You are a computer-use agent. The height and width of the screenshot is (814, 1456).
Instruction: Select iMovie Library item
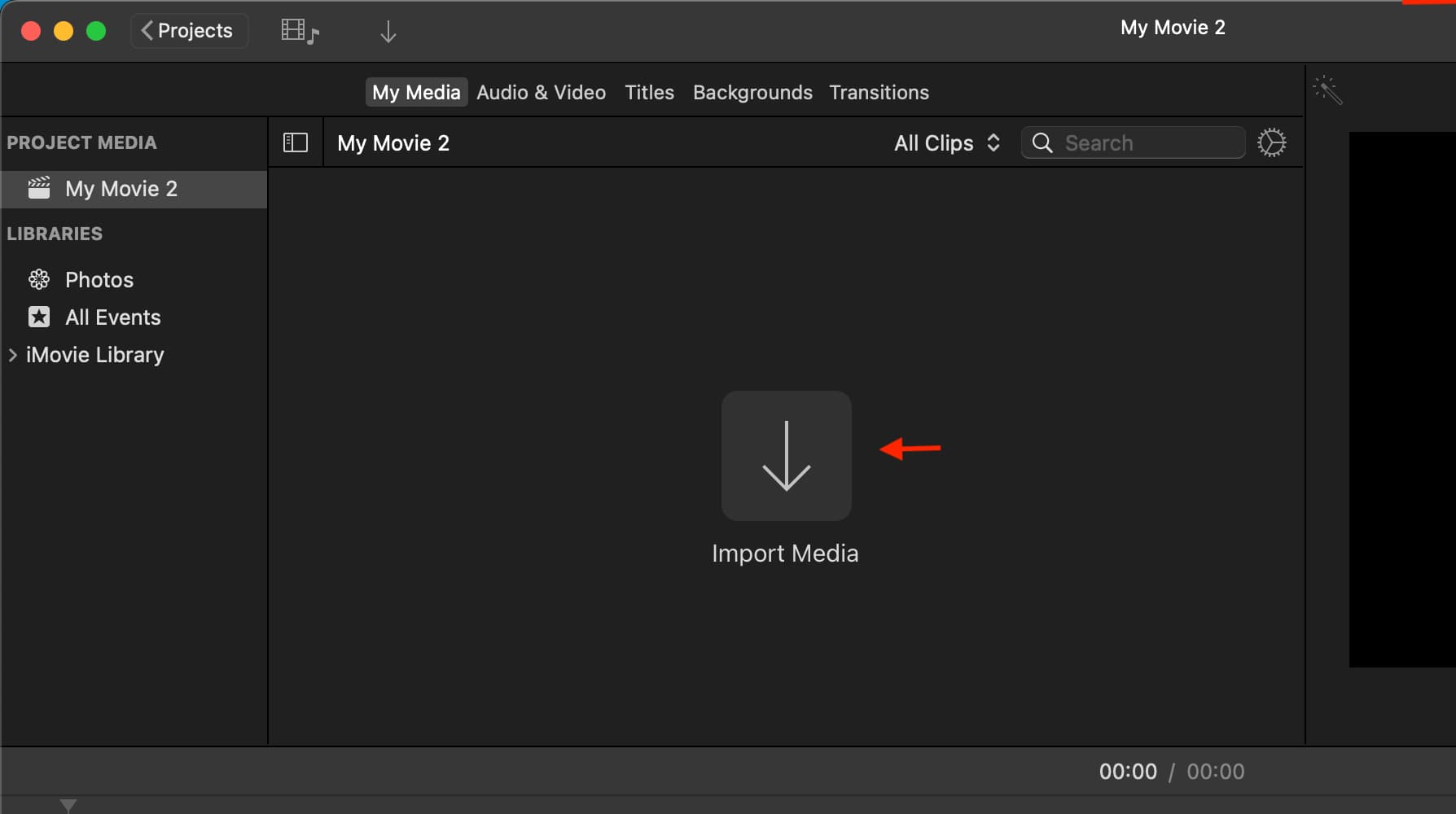point(95,355)
